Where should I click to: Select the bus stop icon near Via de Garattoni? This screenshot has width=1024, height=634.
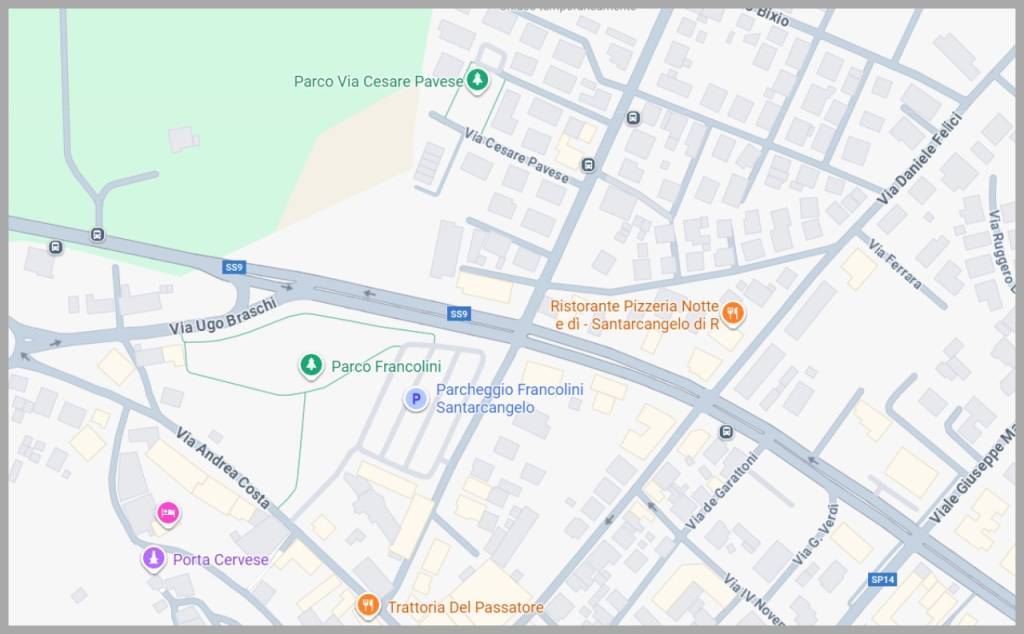[726, 432]
